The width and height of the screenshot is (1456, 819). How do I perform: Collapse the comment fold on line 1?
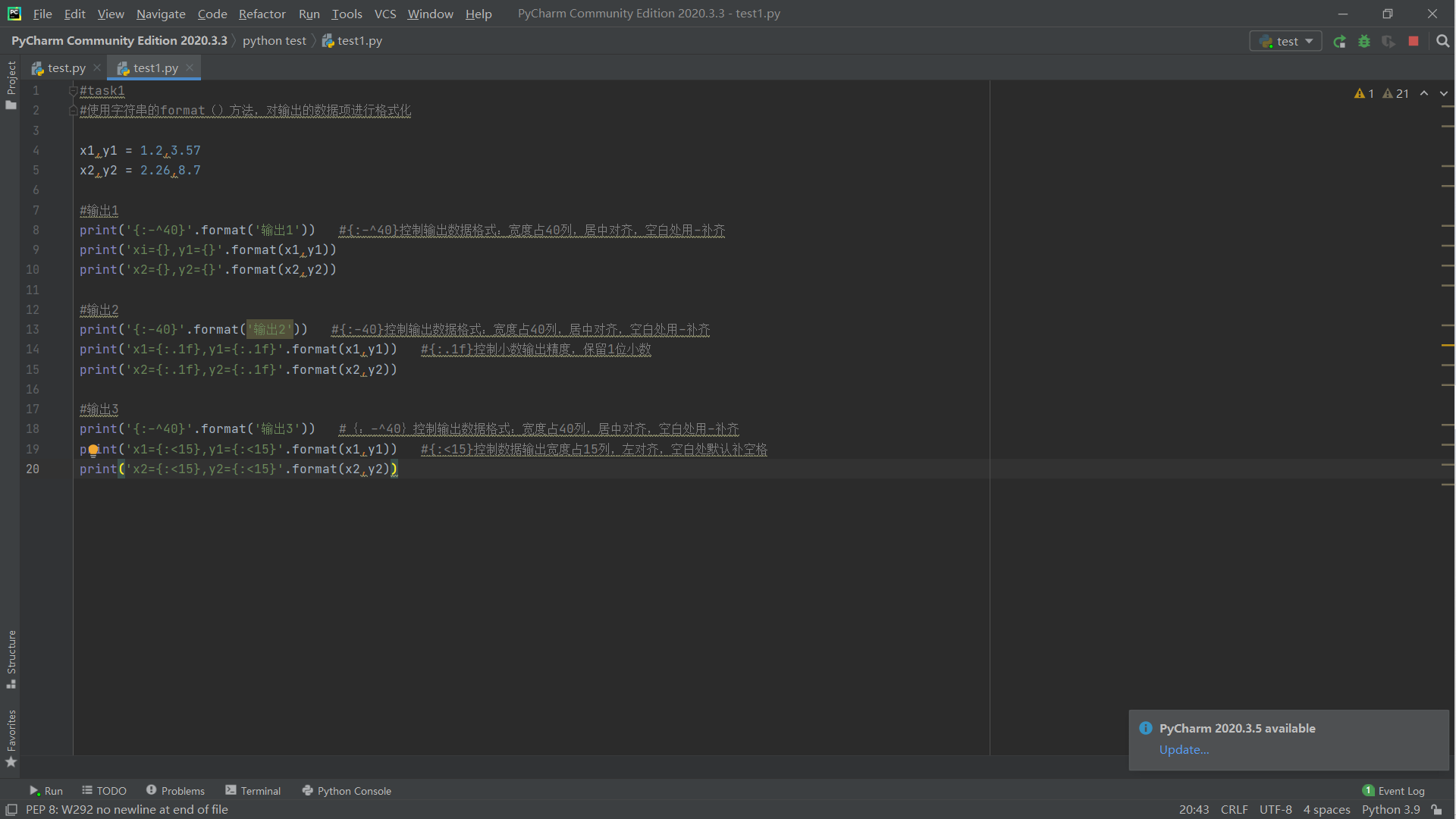73,91
